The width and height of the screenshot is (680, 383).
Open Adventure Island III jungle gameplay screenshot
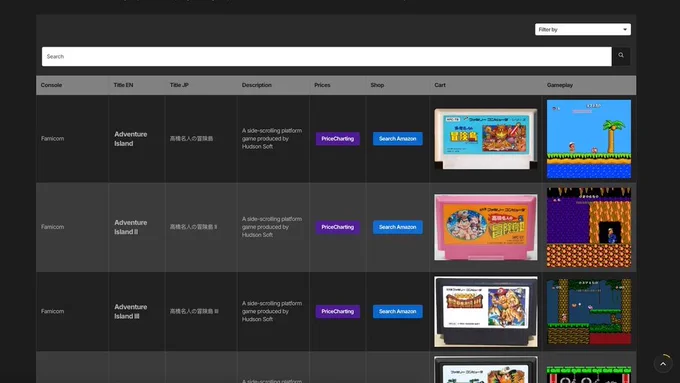click(589, 311)
